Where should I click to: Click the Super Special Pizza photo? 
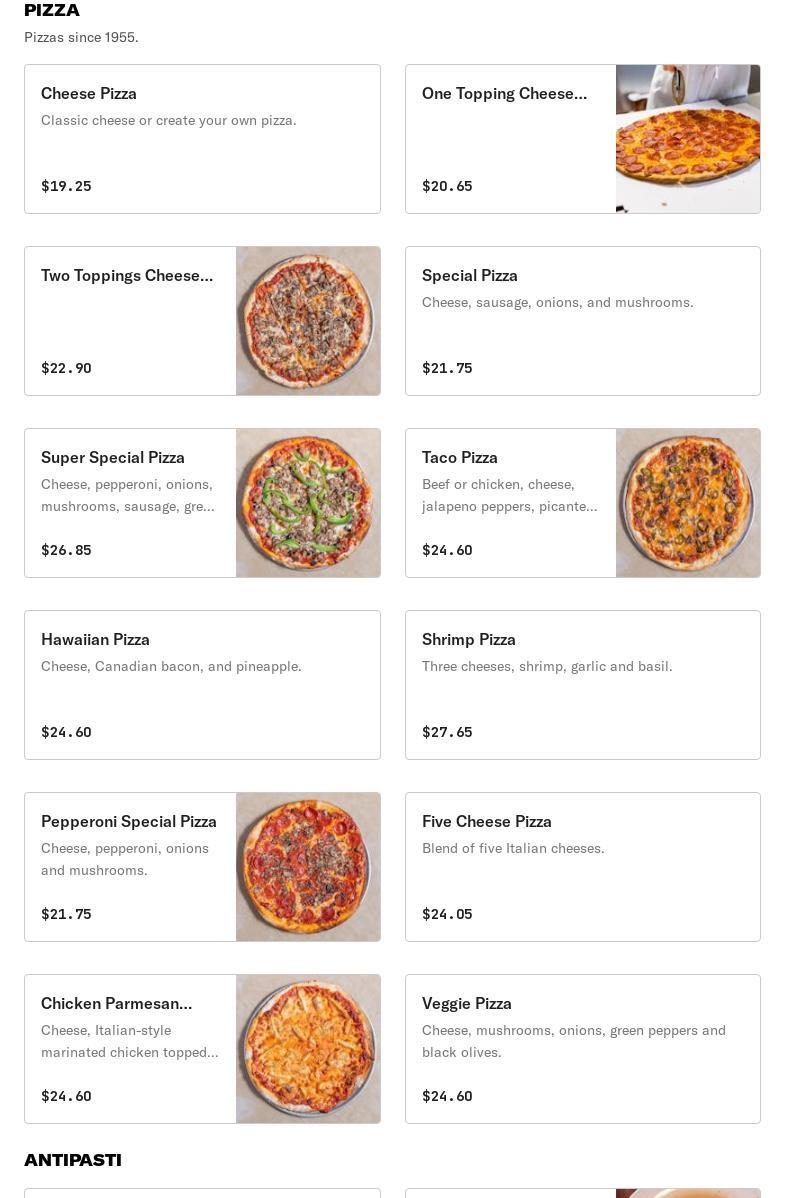click(308, 503)
